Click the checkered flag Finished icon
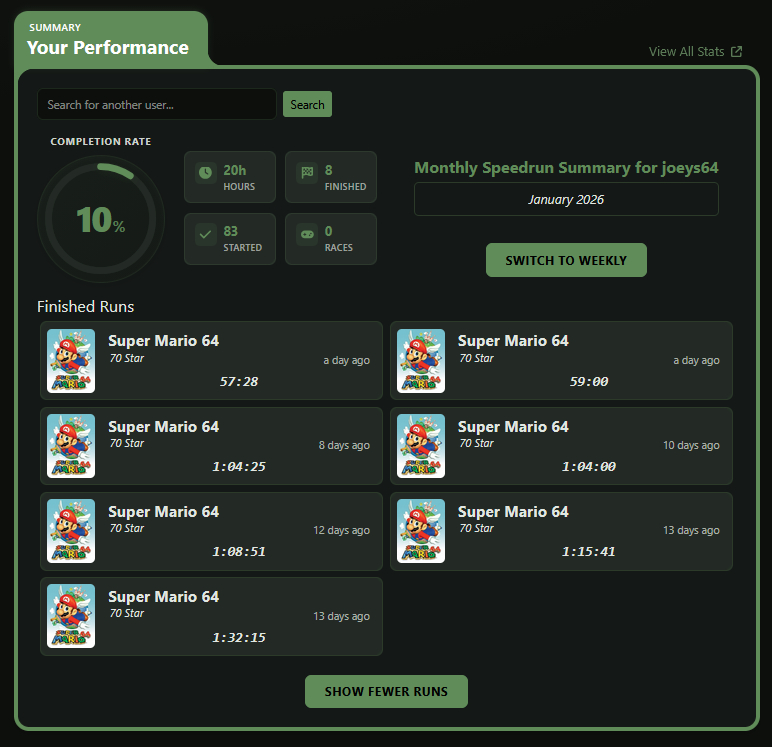 click(306, 173)
